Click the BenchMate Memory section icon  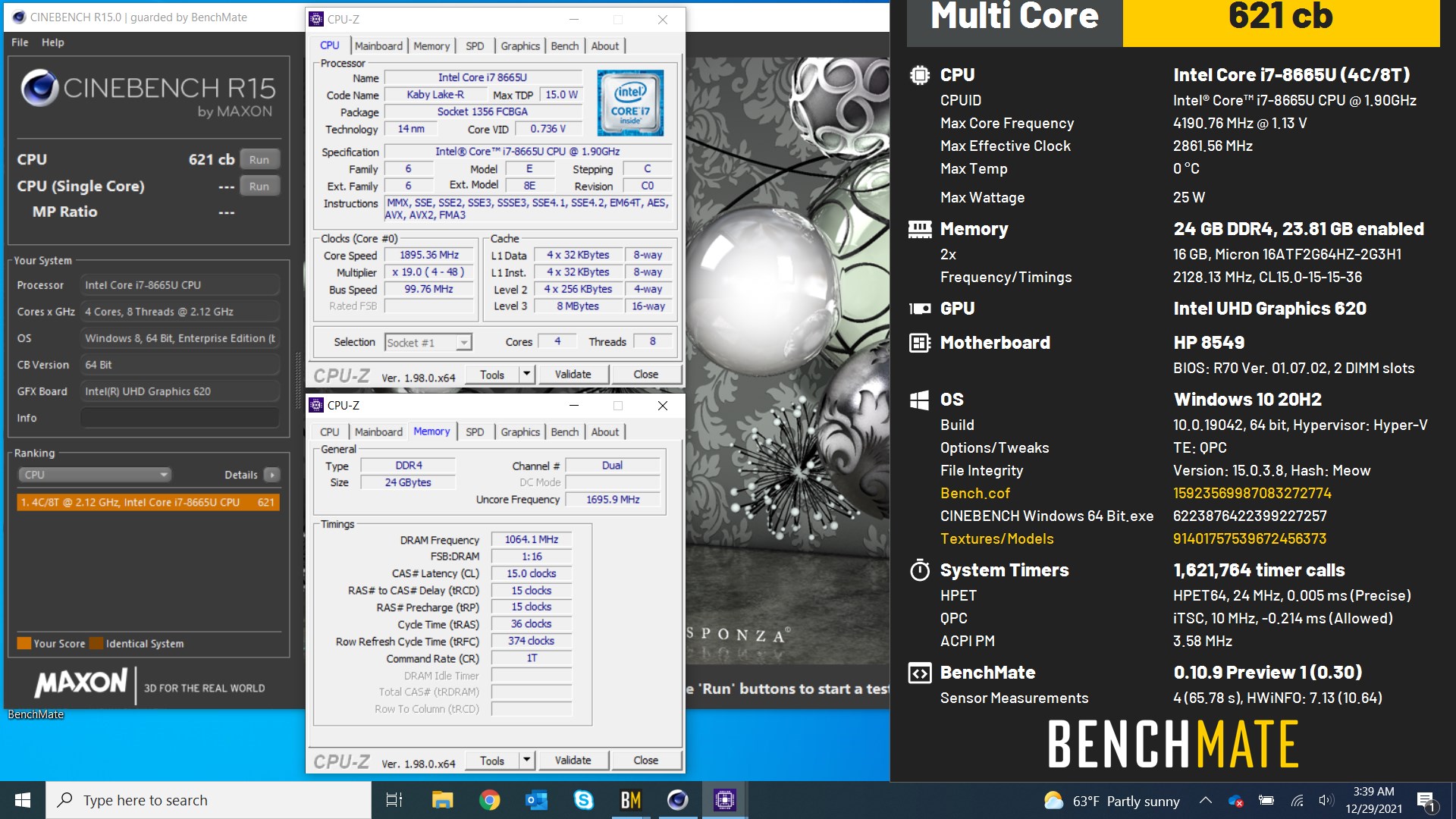[920, 229]
